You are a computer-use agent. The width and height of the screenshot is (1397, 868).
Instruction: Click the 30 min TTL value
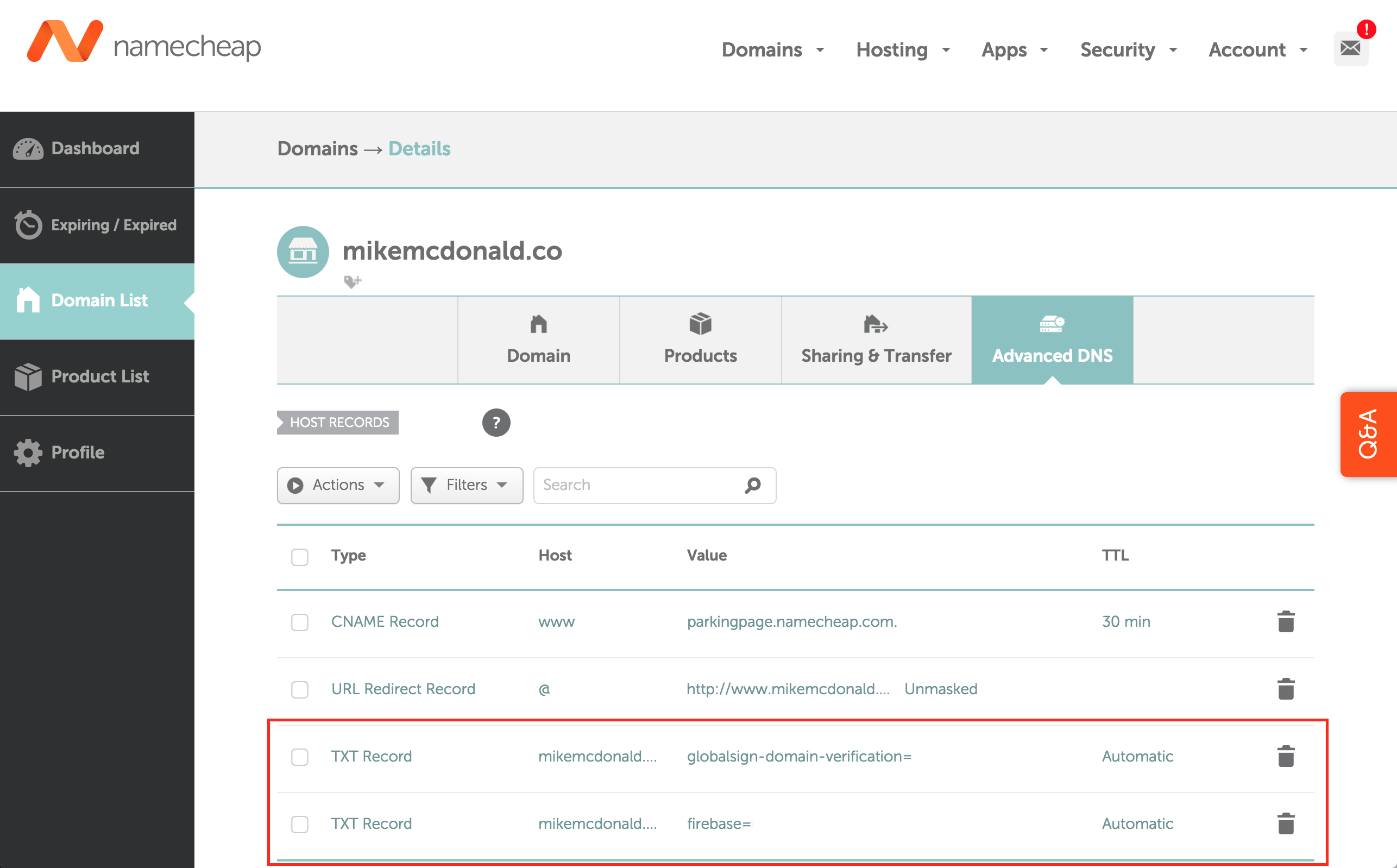(1126, 622)
